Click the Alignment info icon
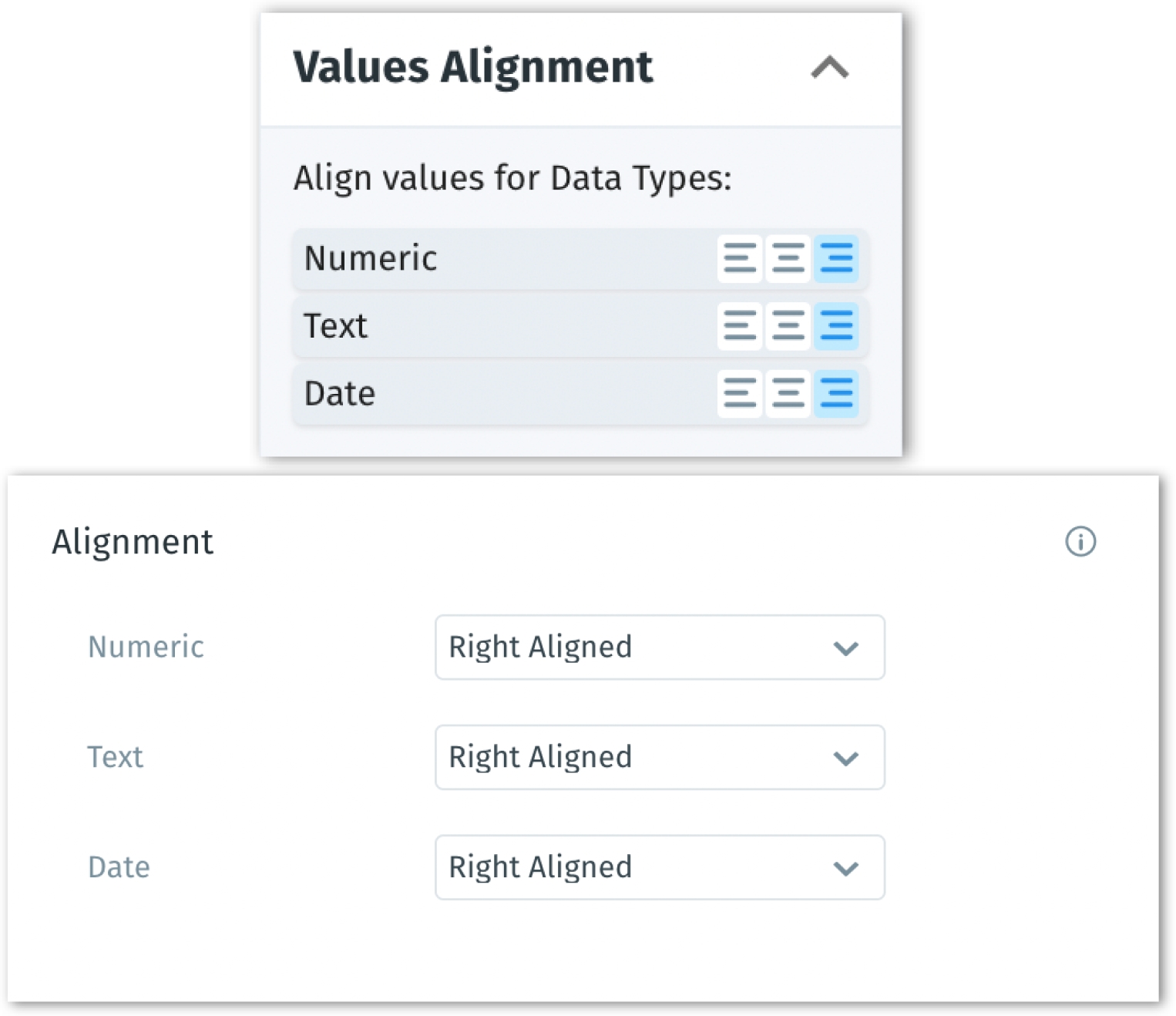This screenshot has height=1016, width=1176. coord(1080,542)
